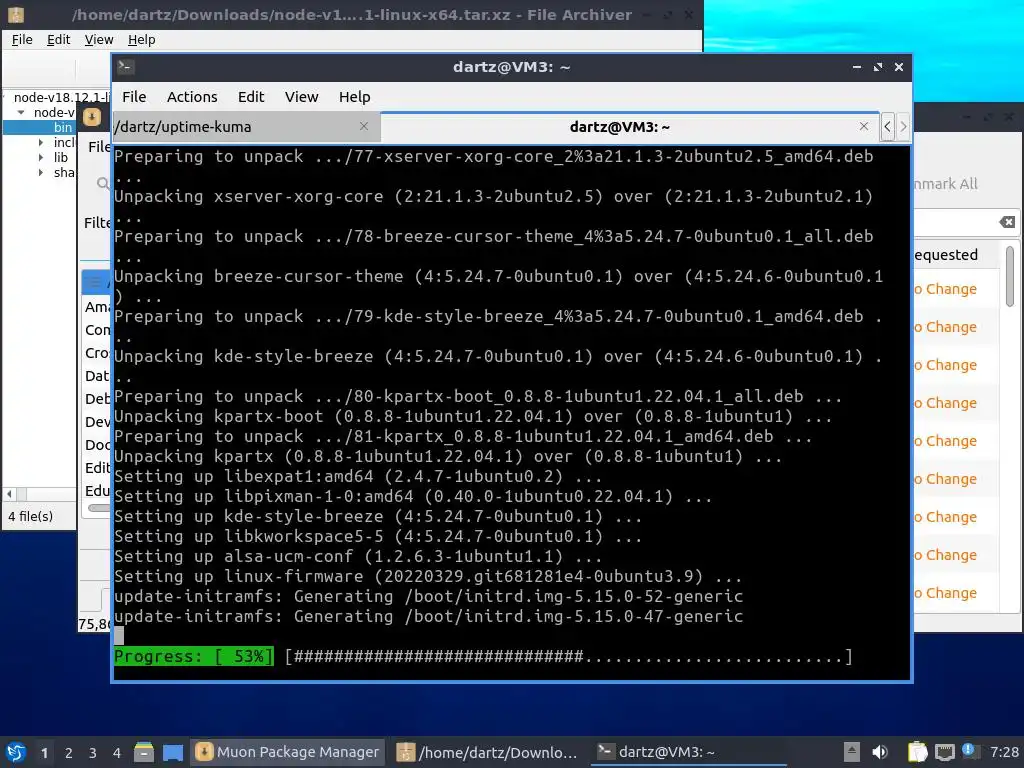Open the terminal View menu
The image size is (1024, 768).
click(301, 97)
